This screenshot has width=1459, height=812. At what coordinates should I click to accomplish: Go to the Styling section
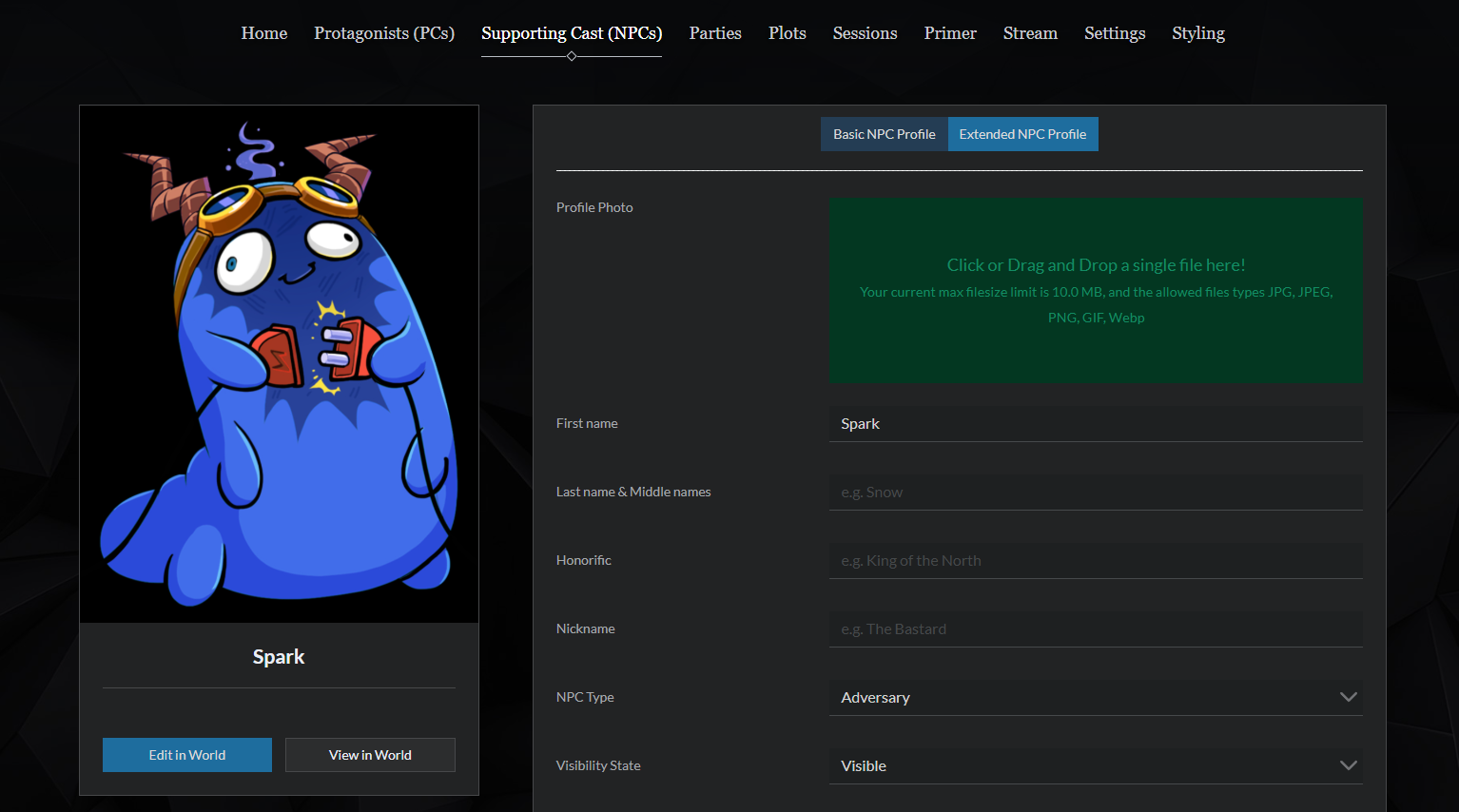pos(1198,33)
